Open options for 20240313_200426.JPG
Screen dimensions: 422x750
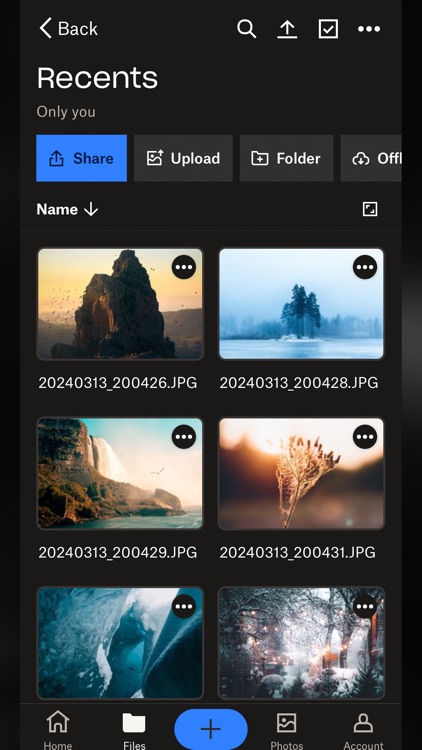[x=184, y=267]
